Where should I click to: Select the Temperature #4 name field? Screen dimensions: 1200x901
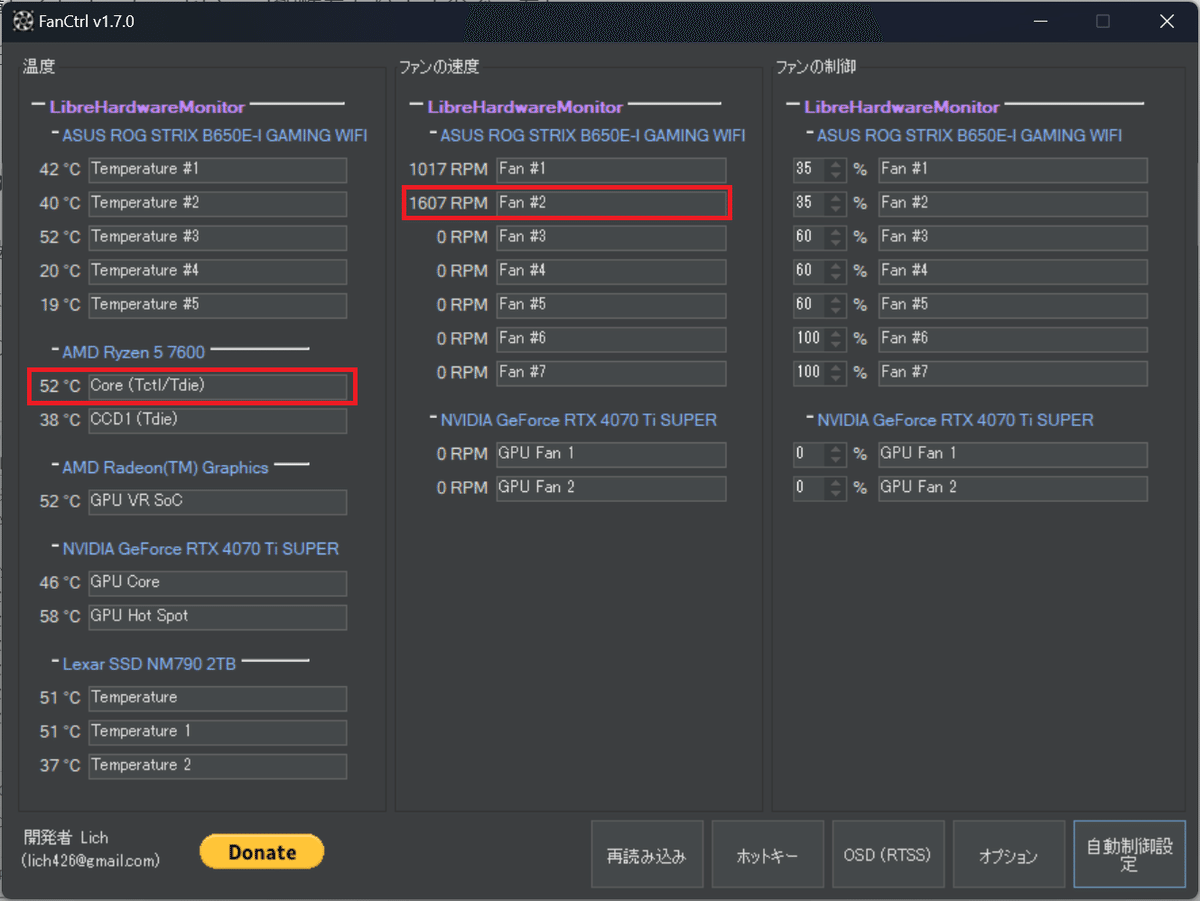pos(218,271)
